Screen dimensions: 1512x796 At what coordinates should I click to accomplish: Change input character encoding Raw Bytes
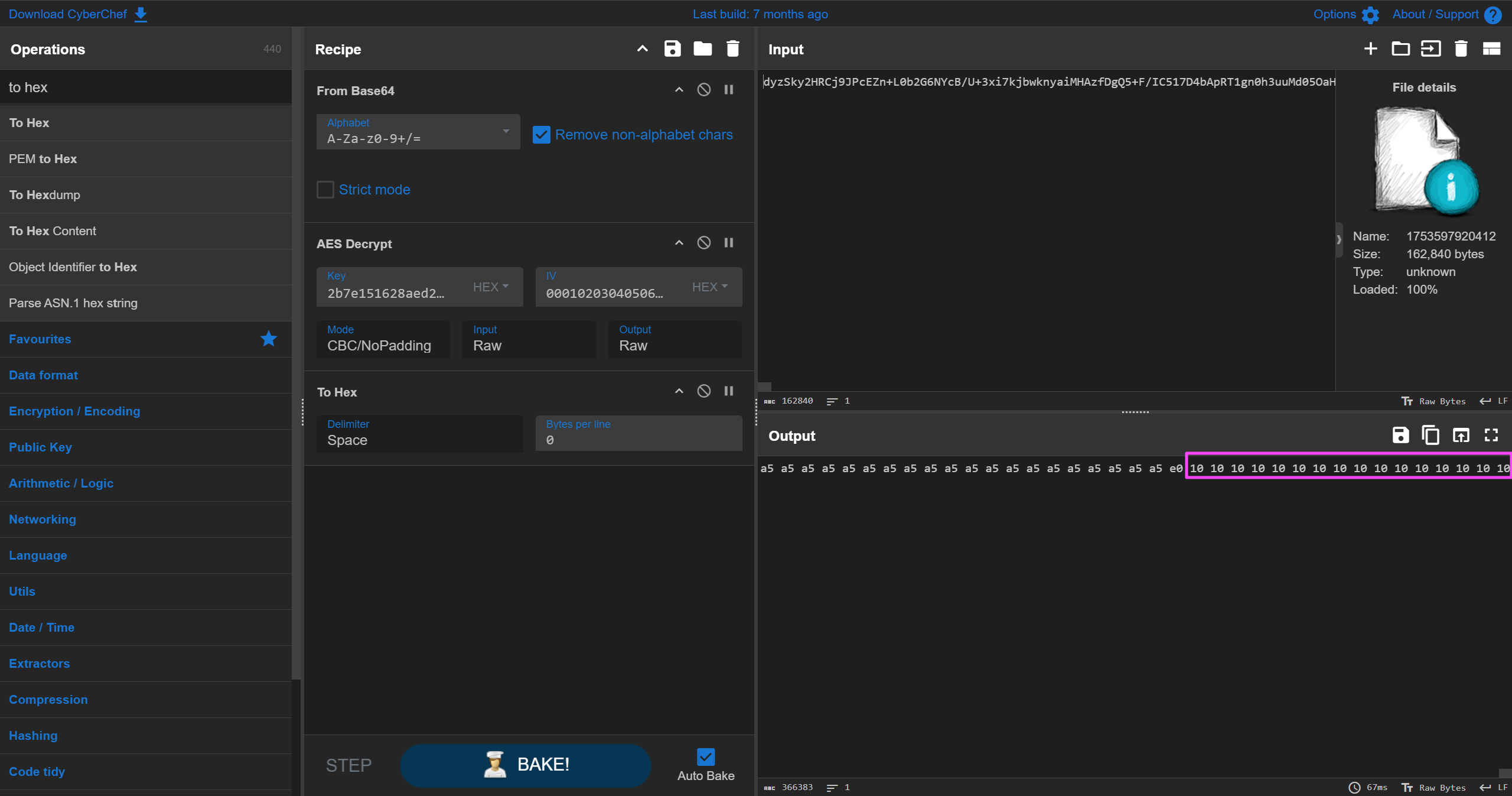tap(1433, 401)
